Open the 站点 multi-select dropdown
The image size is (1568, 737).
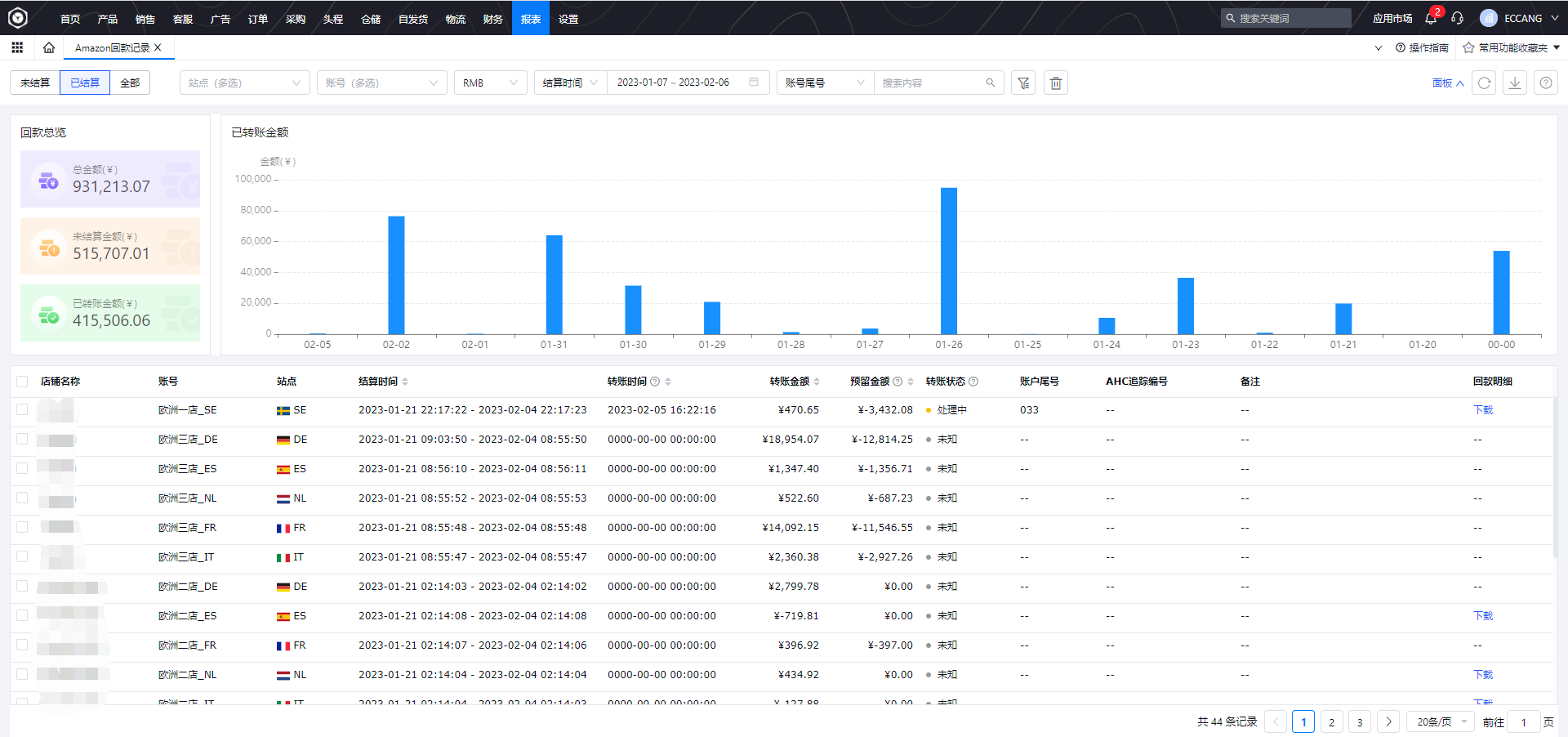244,83
